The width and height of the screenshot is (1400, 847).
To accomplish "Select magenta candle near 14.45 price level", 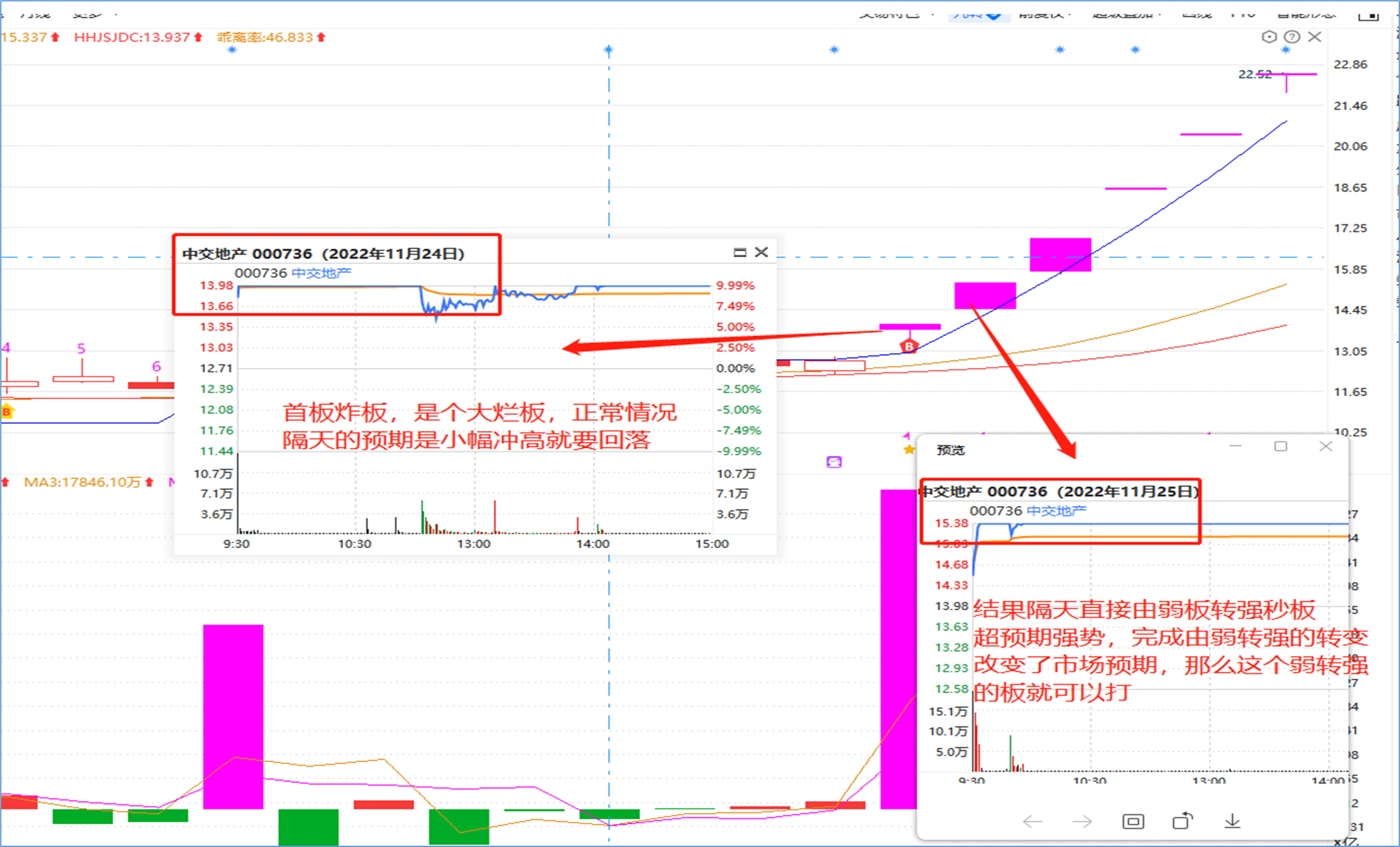I will click(985, 296).
